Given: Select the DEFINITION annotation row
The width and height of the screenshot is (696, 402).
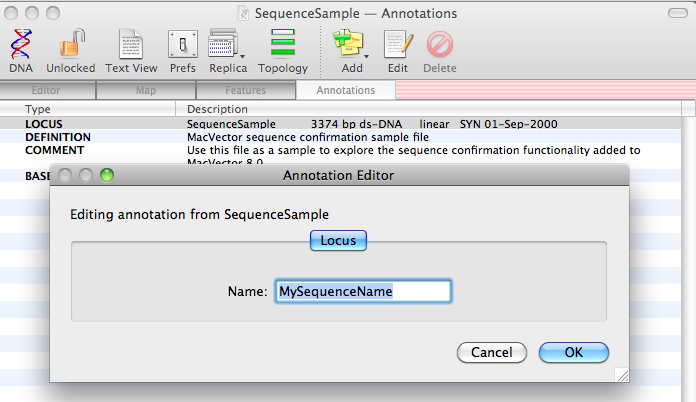Looking at the screenshot, I should click(x=58, y=137).
